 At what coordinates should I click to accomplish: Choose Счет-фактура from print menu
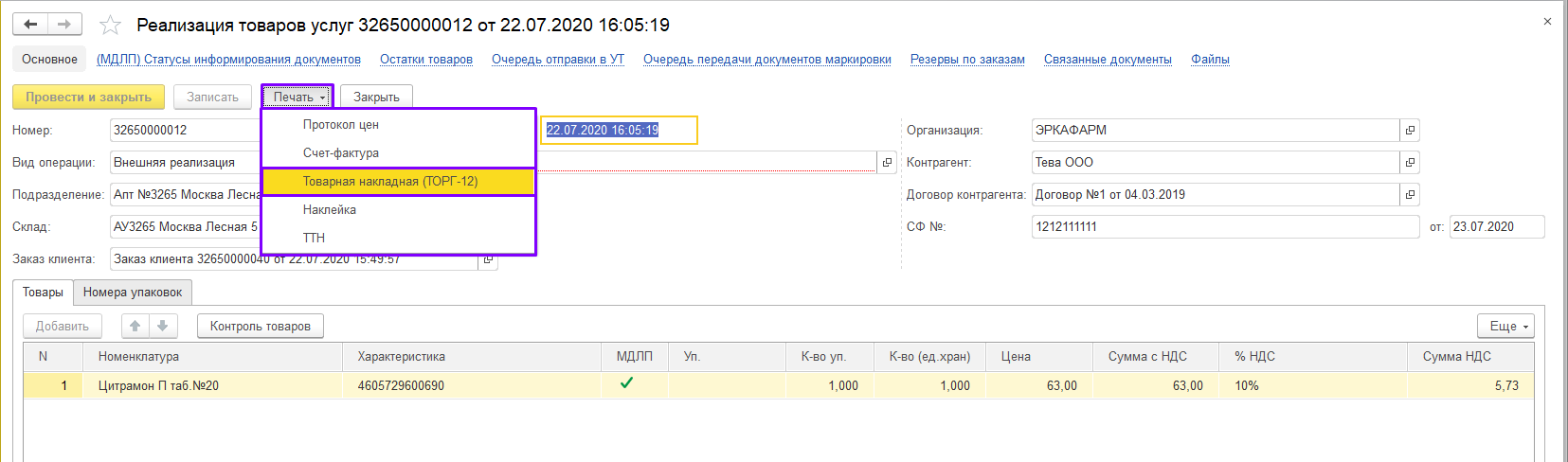coord(341,153)
